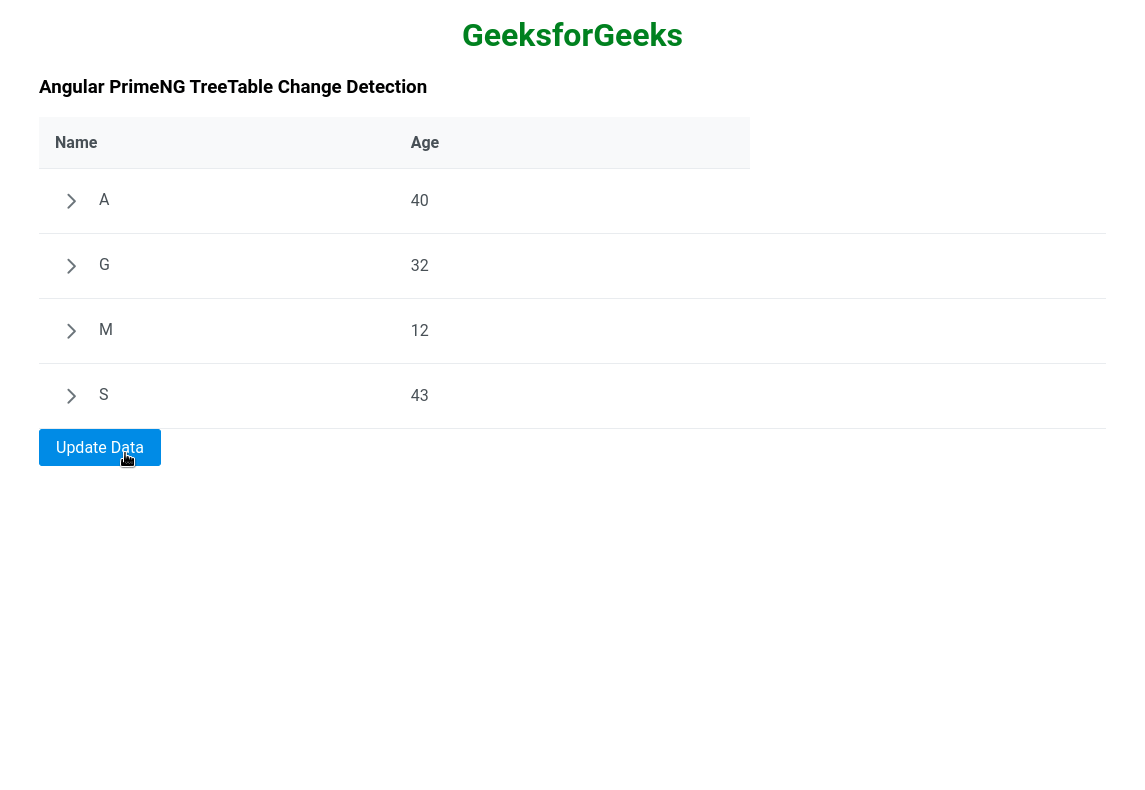Click the age value 32

419,266
